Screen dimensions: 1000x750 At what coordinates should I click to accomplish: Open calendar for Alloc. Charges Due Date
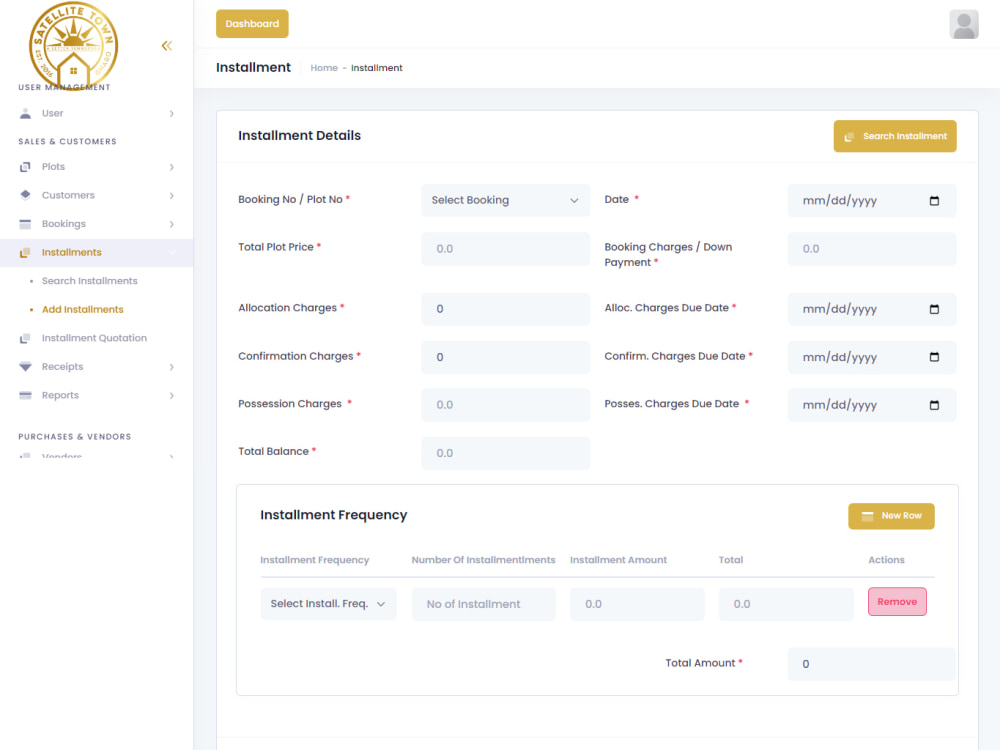(x=934, y=309)
